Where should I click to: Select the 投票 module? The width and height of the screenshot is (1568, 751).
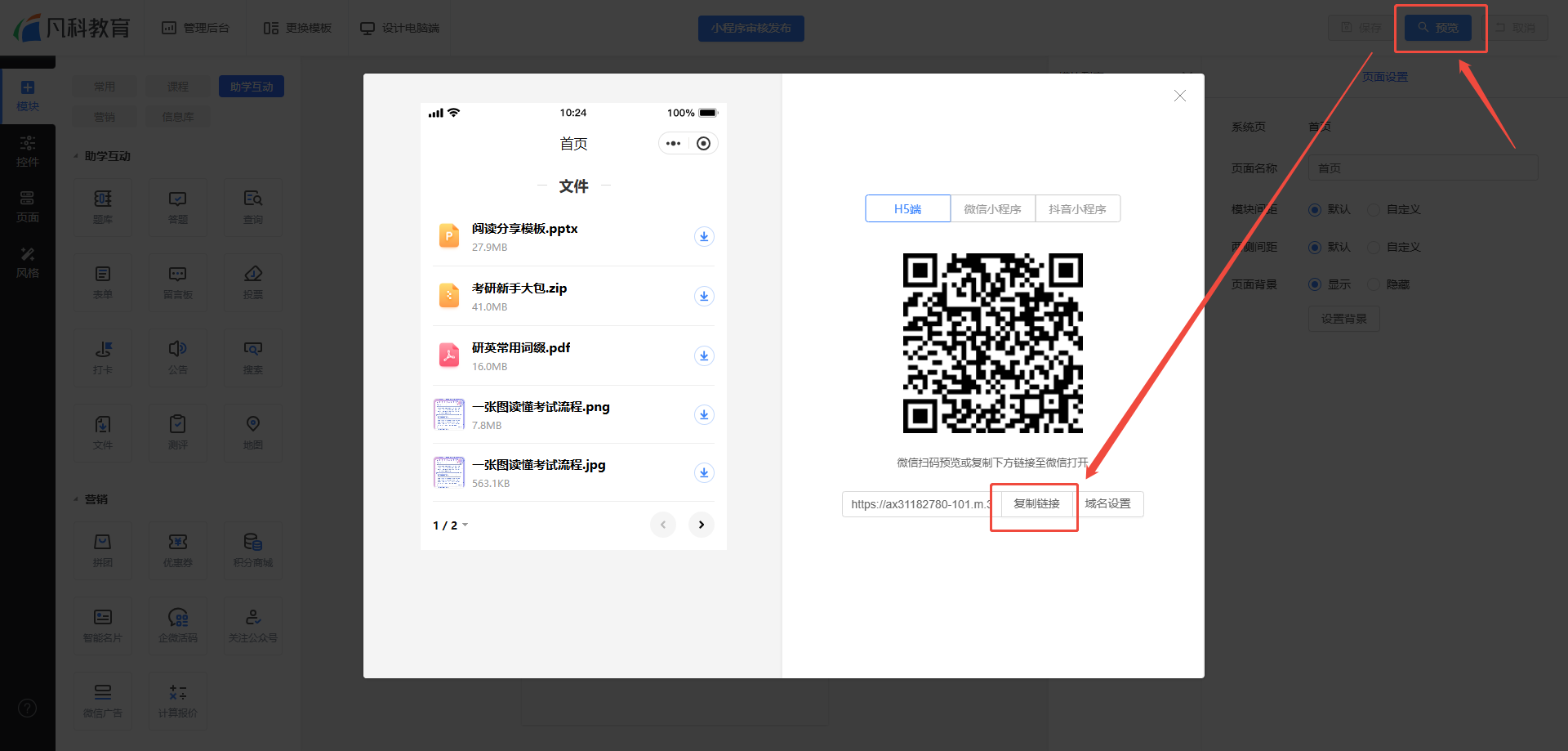click(x=253, y=283)
